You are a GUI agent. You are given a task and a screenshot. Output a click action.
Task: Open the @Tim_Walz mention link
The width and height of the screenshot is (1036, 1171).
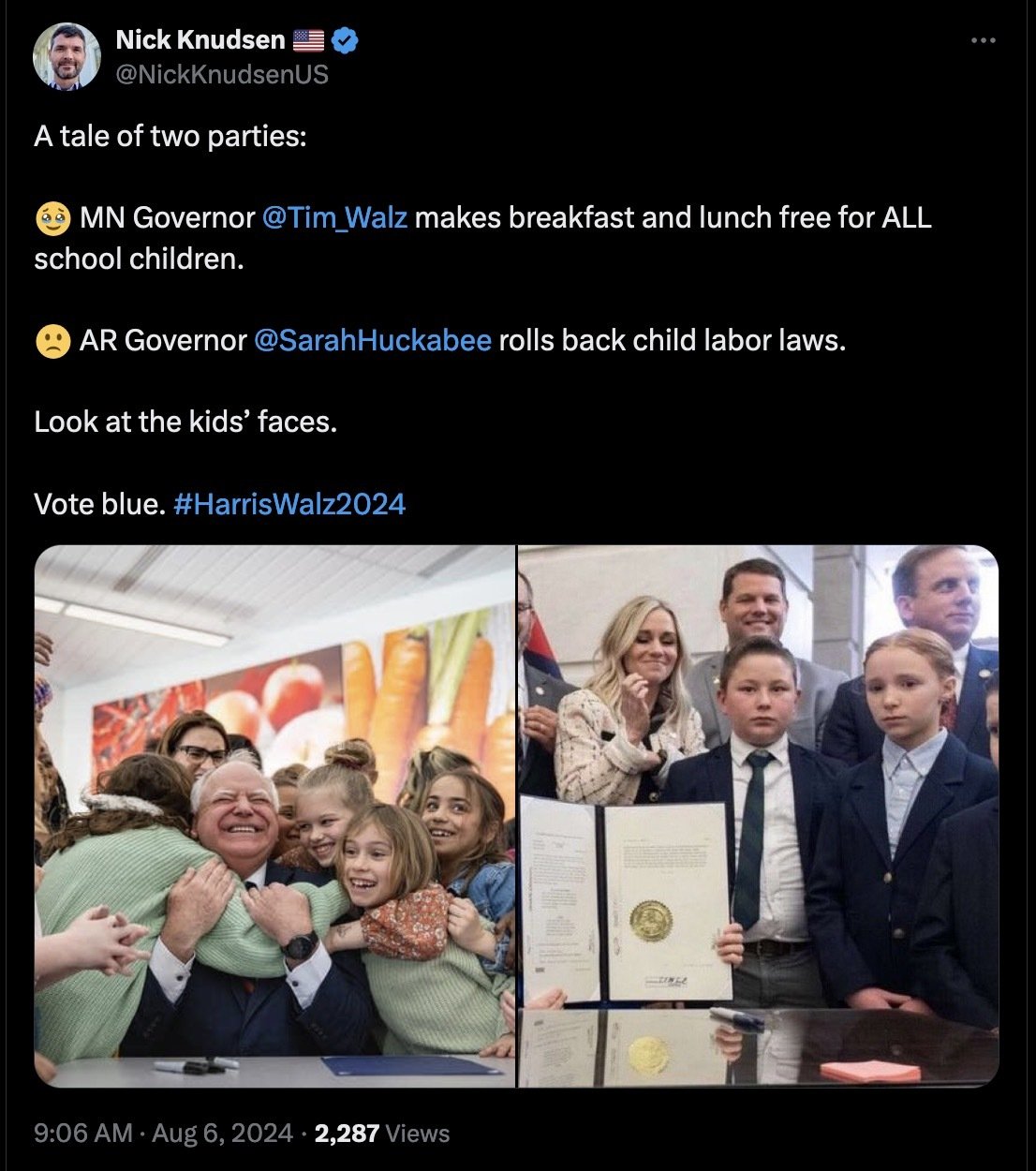coord(335,218)
